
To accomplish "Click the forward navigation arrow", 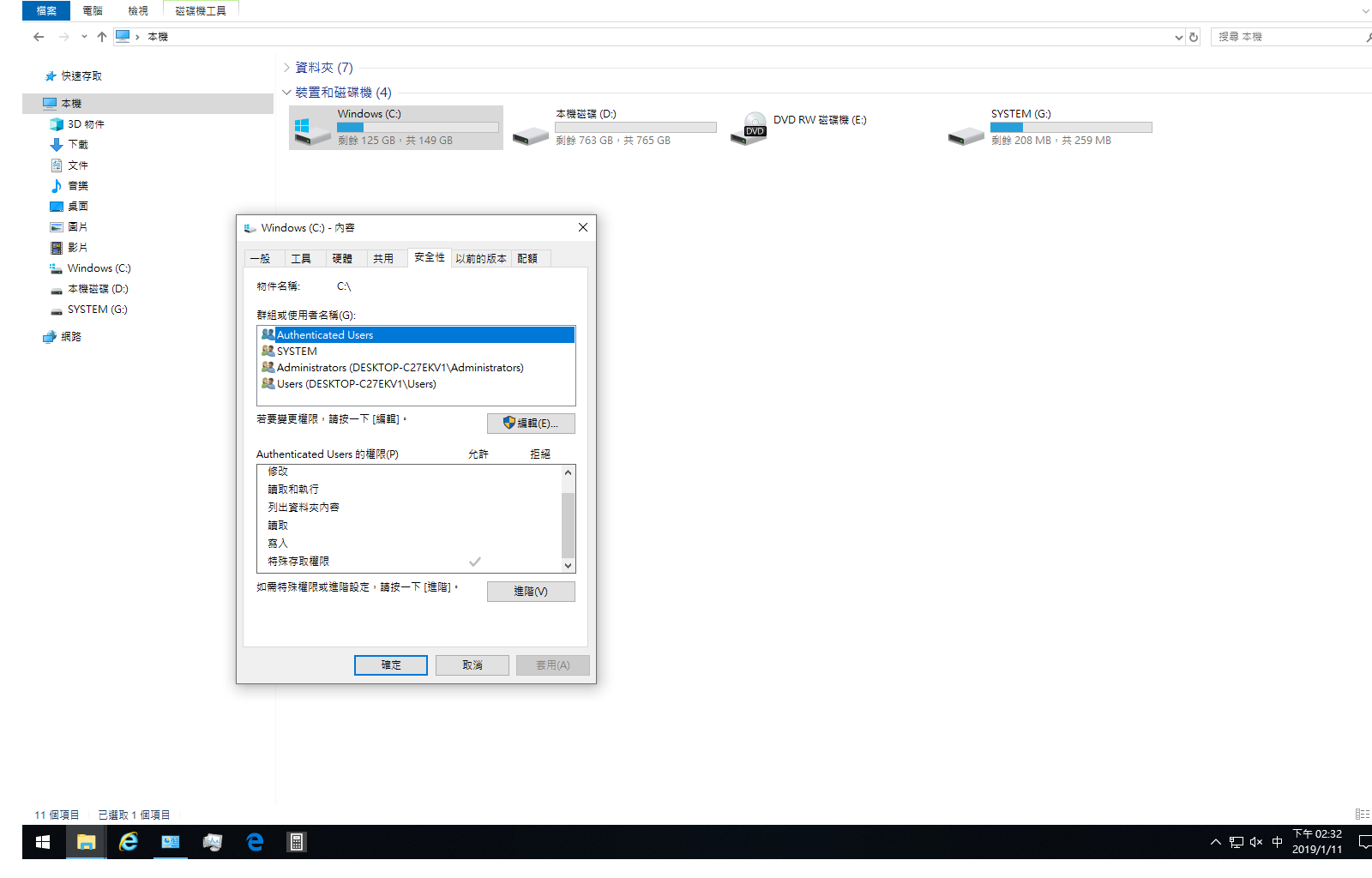I will 64,37.
